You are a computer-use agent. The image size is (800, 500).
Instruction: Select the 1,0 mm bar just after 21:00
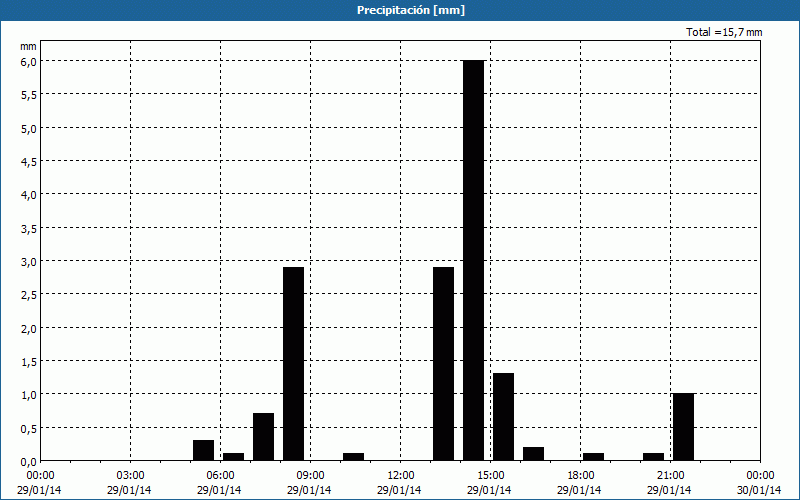click(x=684, y=427)
